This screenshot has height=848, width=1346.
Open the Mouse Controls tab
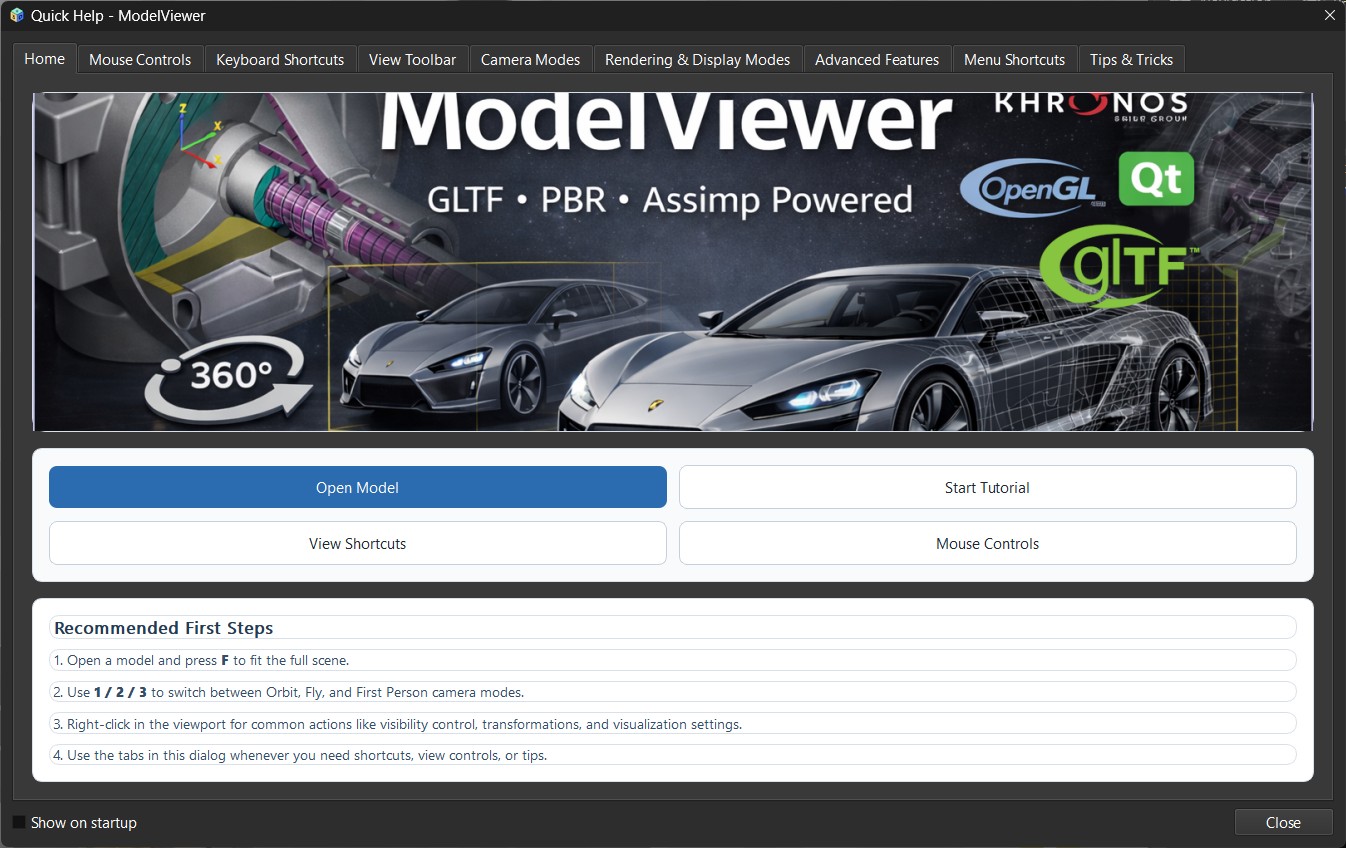pos(140,60)
